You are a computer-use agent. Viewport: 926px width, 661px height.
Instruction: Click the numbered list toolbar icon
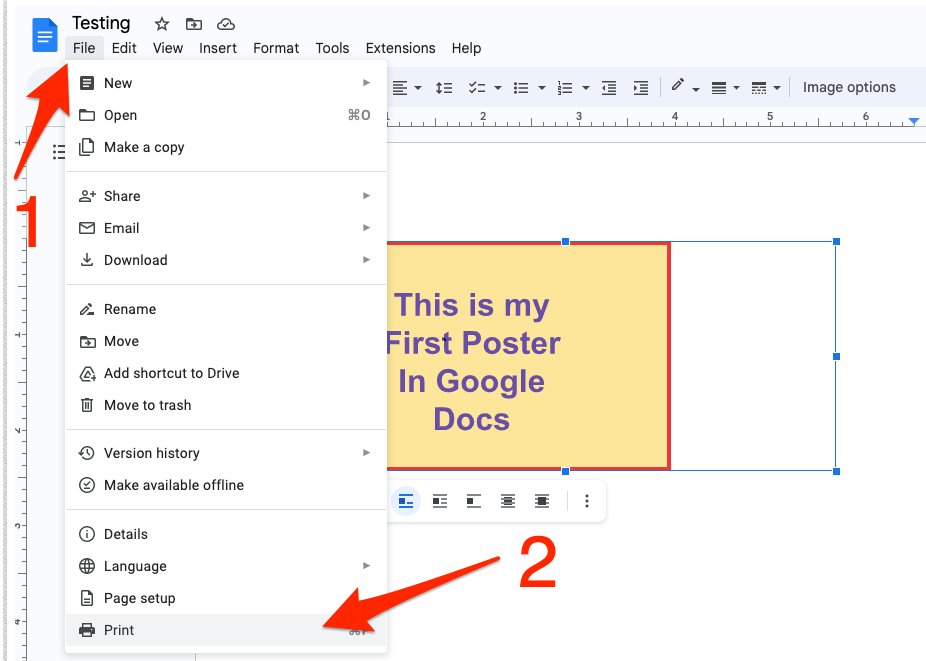click(x=565, y=88)
